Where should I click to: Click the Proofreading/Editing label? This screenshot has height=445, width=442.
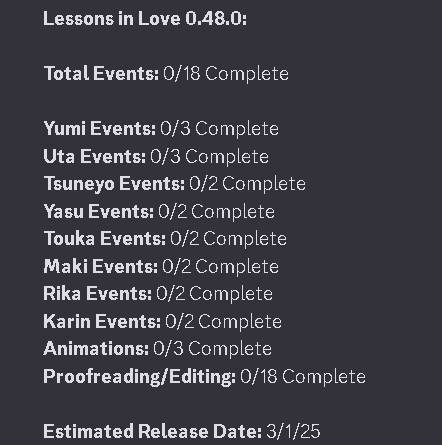pos(140,377)
